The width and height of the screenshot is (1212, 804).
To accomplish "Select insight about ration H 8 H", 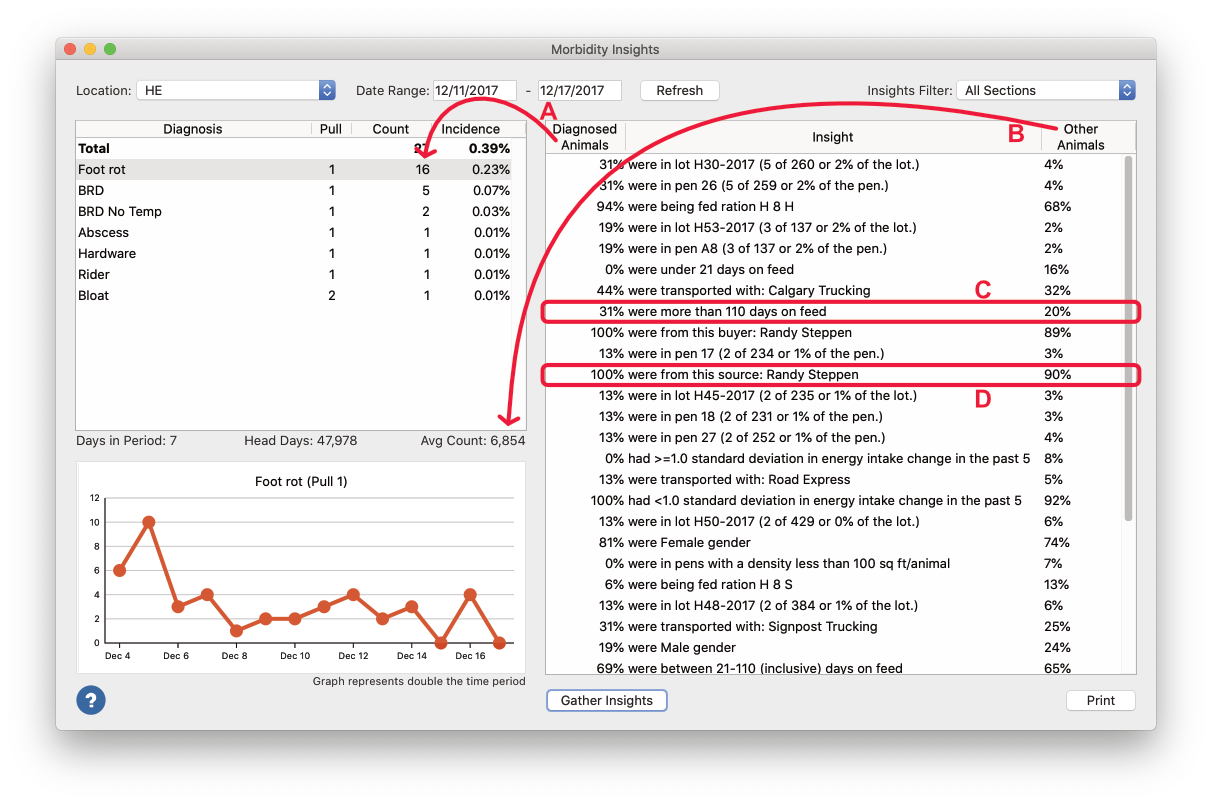I will (x=834, y=206).
